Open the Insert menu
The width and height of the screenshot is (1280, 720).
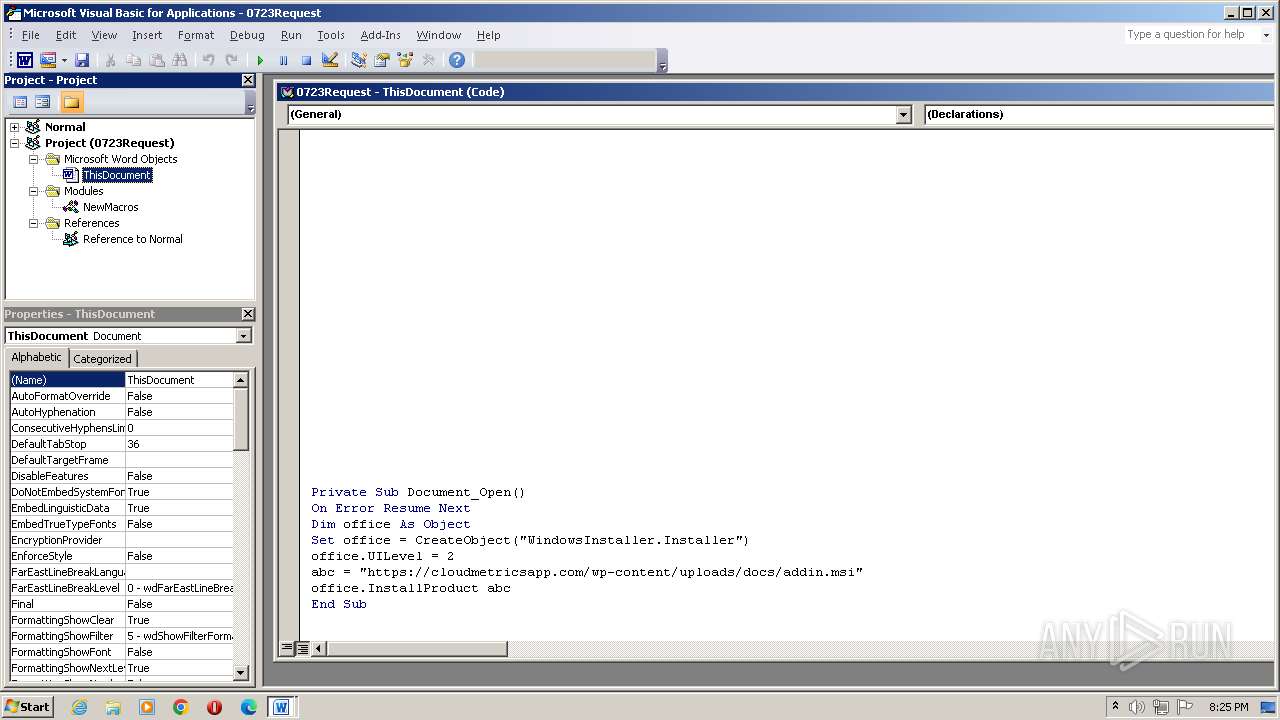pyautogui.click(x=147, y=35)
